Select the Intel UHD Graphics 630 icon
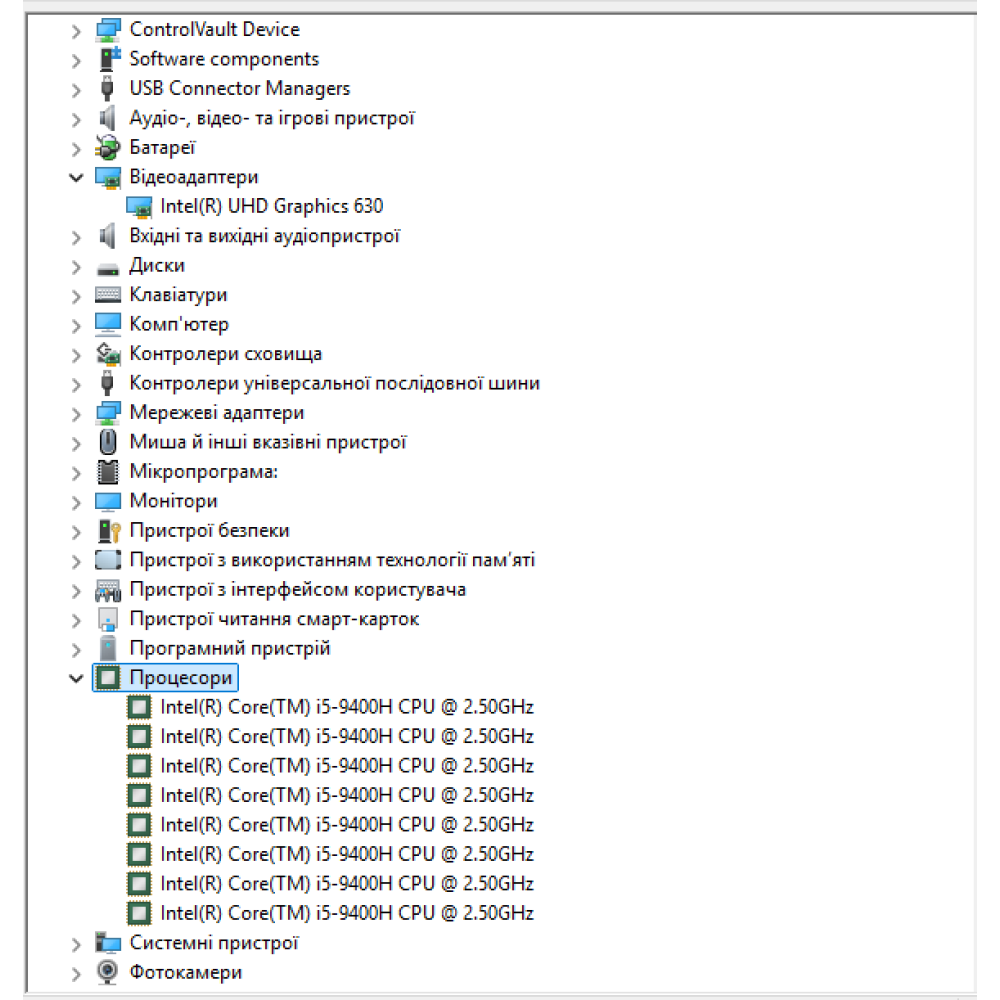Viewport: 1000px width, 1000px height. click(138, 207)
